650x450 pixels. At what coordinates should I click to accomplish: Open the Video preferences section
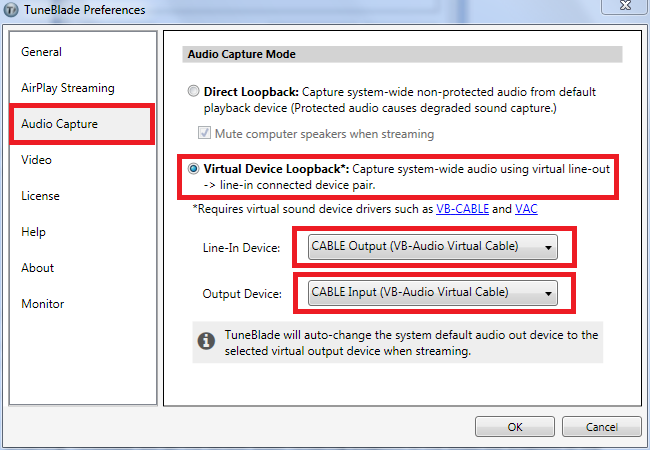point(36,160)
